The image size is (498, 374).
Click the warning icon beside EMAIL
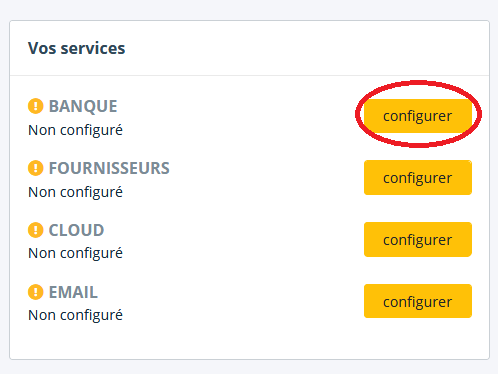tap(36, 292)
